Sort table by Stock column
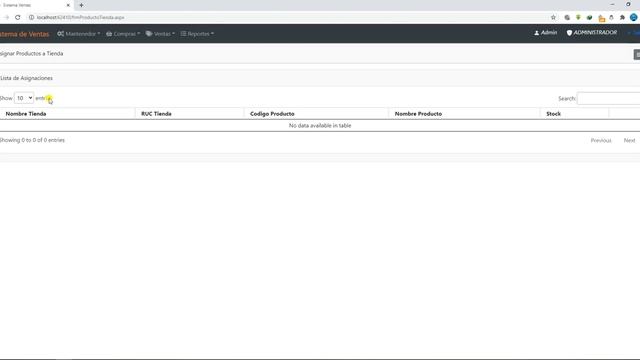The width and height of the screenshot is (640, 360). click(574, 114)
